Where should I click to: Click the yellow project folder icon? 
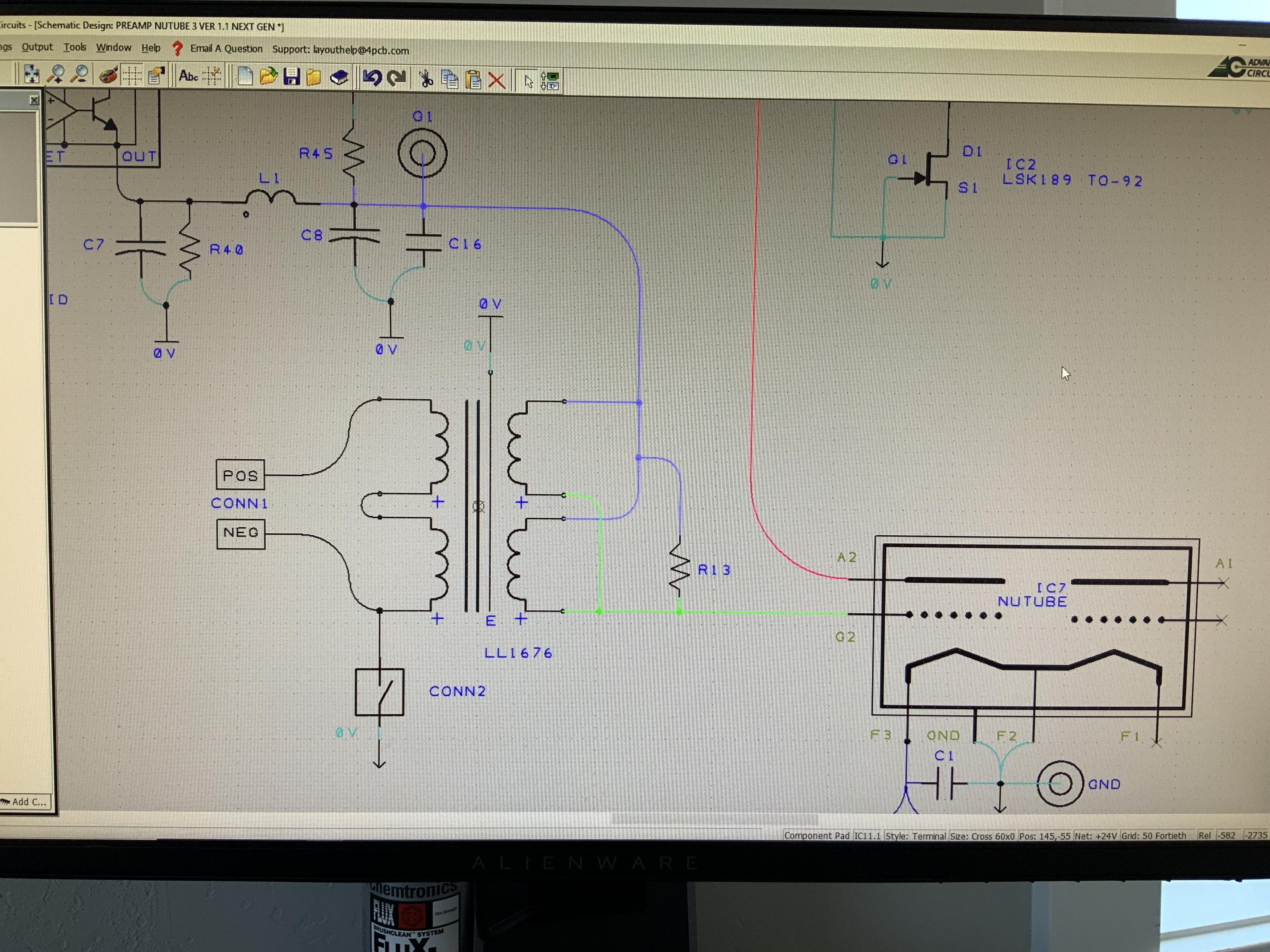[x=314, y=78]
